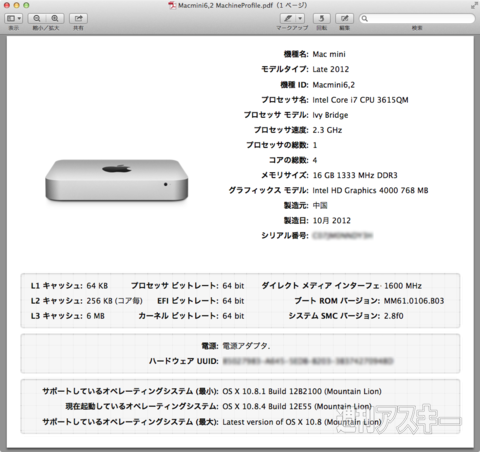Image resolution: width=480 pixels, height=452 pixels.
Task: Click the magnifier icon inside the search field
Action: pos(365,19)
